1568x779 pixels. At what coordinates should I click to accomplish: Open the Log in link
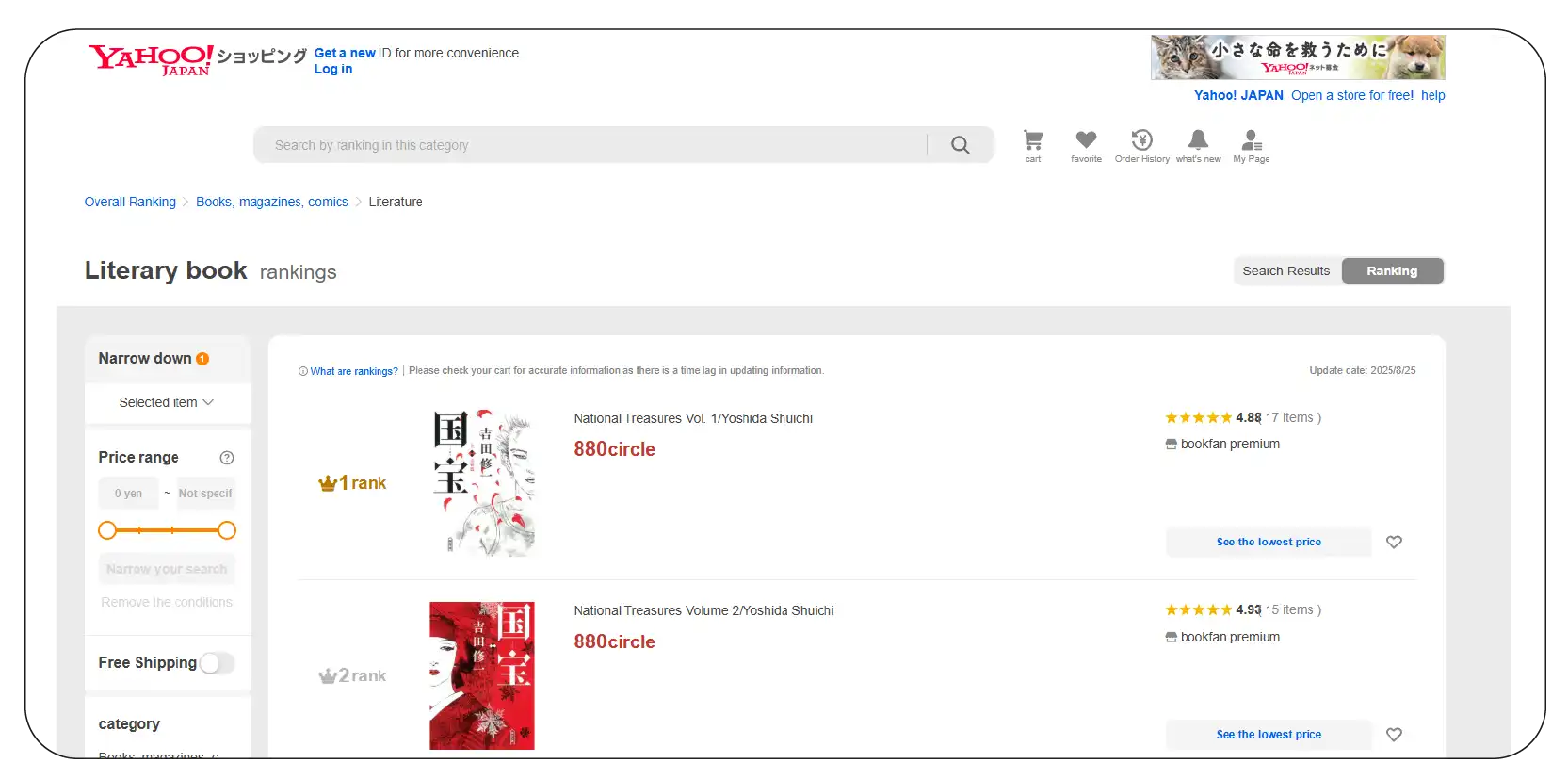point(333,69)
